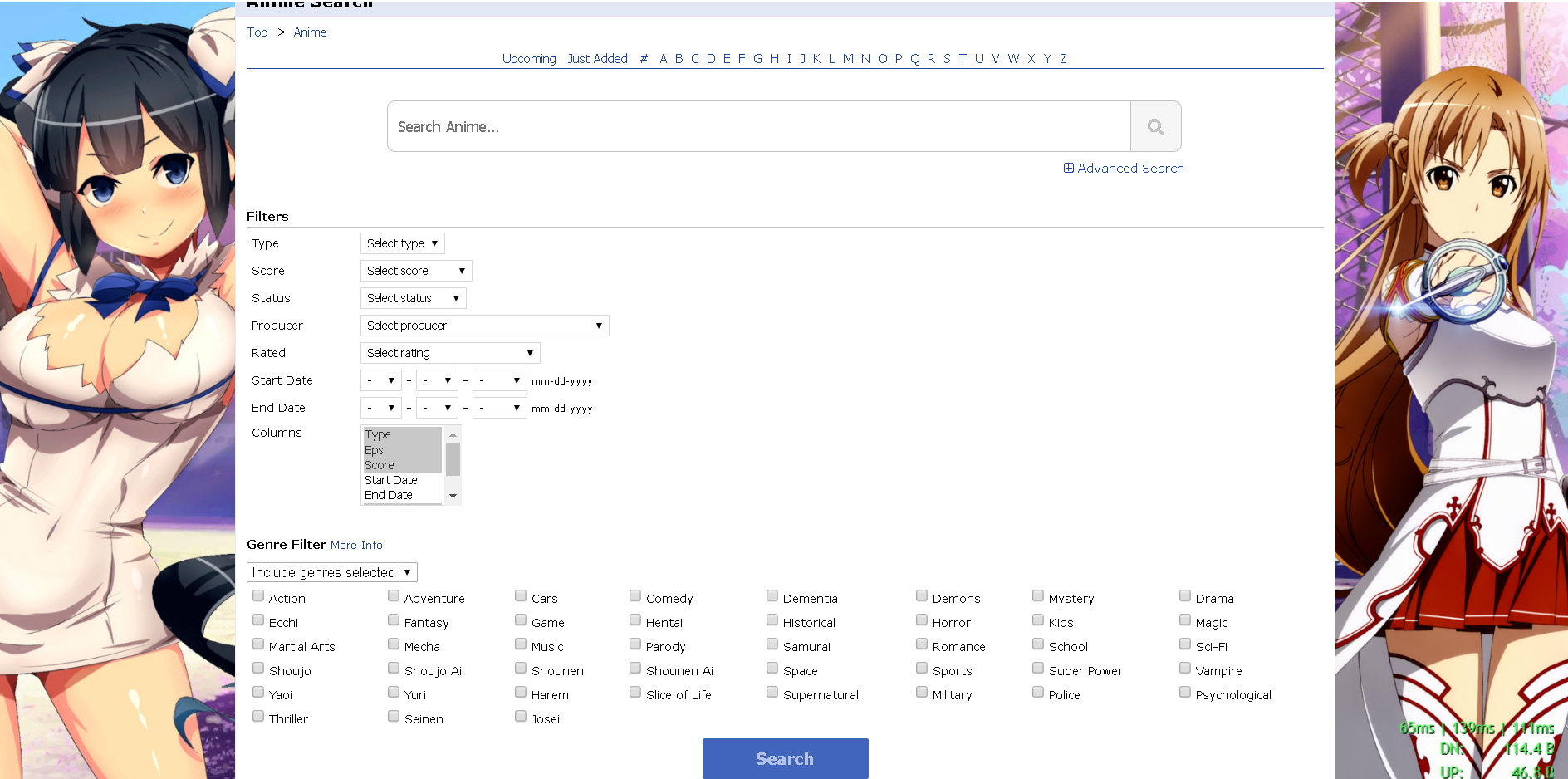Click the Columns list scrollbar down arrow
Screen dimensions: 1568x779
[x=453, y=496]
